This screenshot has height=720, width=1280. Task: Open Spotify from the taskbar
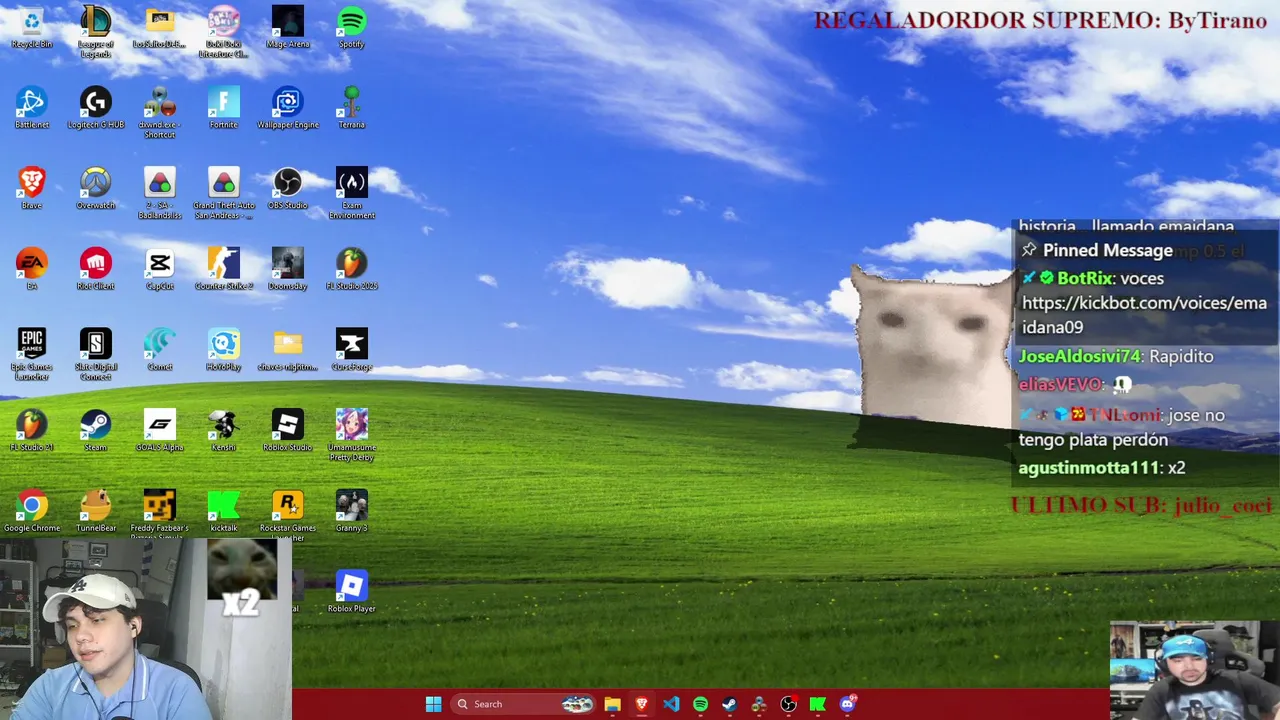point(700,704)
